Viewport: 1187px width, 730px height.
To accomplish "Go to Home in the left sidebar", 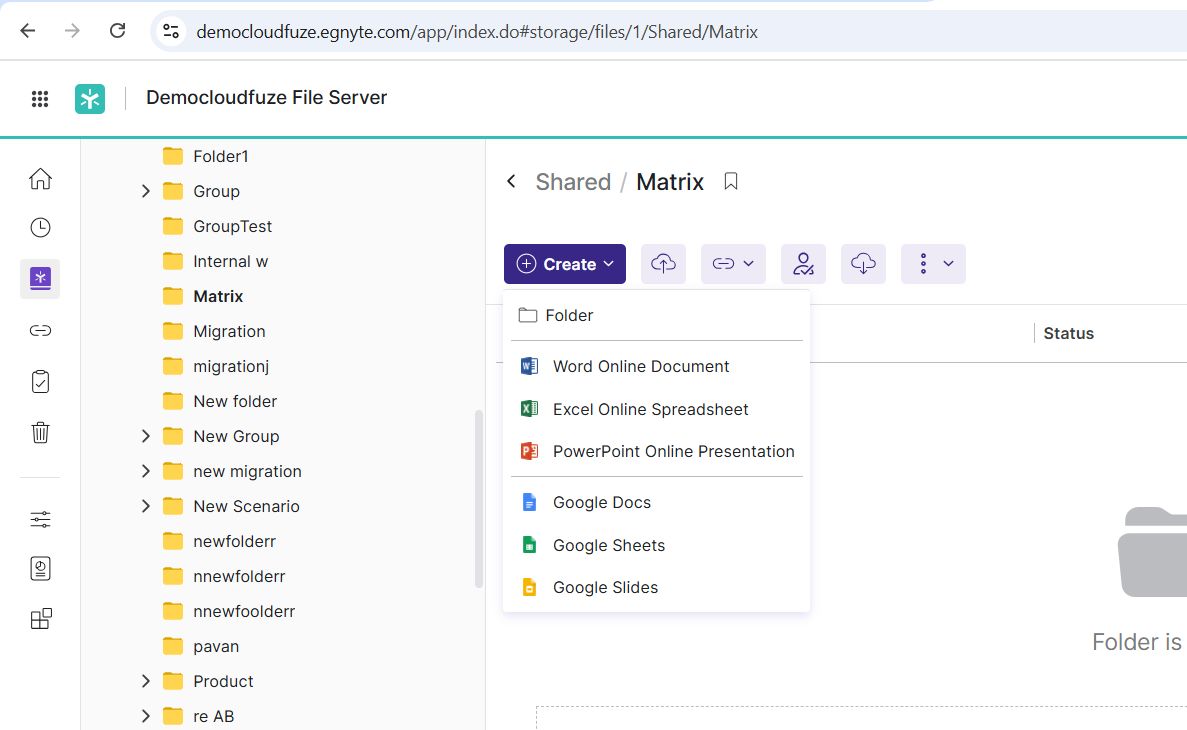I will (40, 179).
